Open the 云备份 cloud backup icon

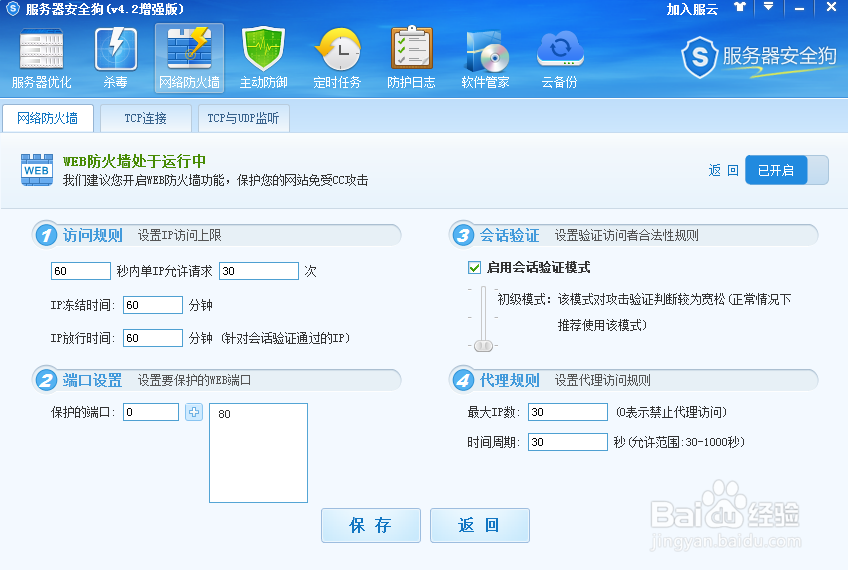point(560,58)
